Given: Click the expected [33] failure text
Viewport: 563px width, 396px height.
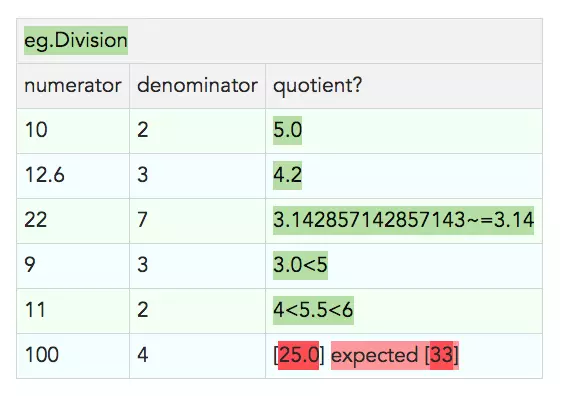Looking at the screenshot, I should tap(395, 355).
